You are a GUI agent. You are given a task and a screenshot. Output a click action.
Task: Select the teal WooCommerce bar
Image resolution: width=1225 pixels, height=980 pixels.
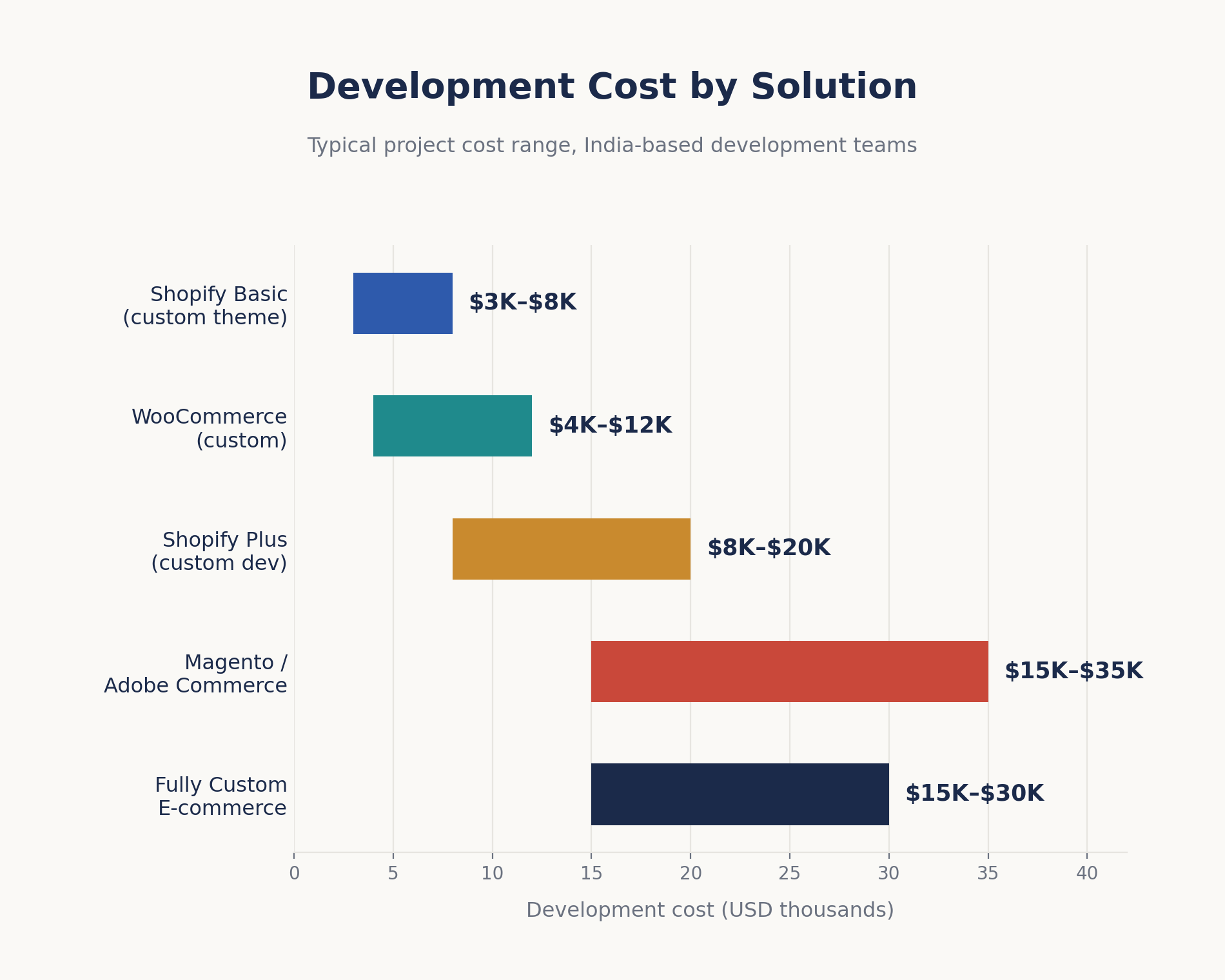tap(453, 426)
